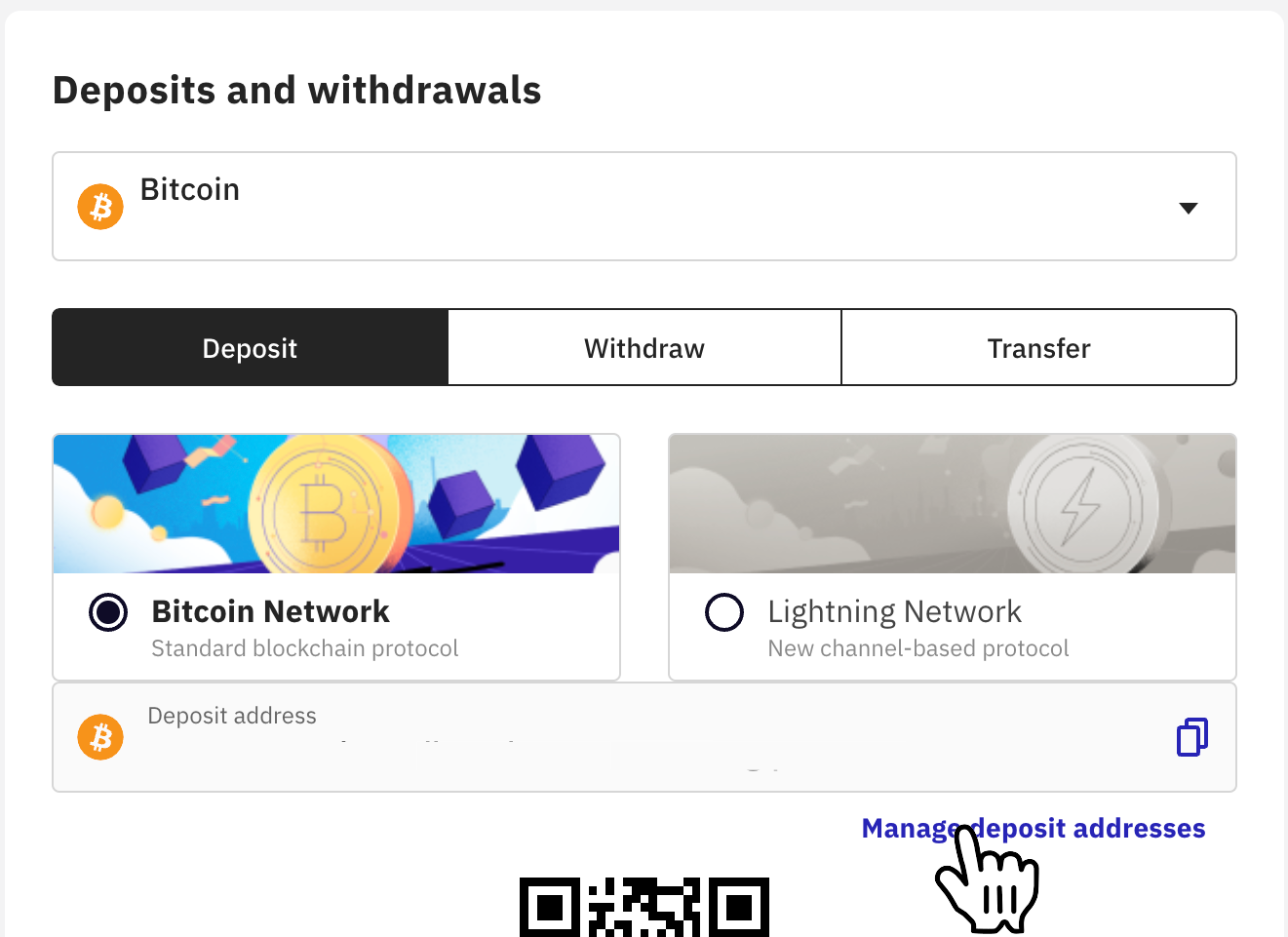This screenshot has height=937, width=1288.
Task: Open the currency dropdown arrow
Action: [1188, 207]
